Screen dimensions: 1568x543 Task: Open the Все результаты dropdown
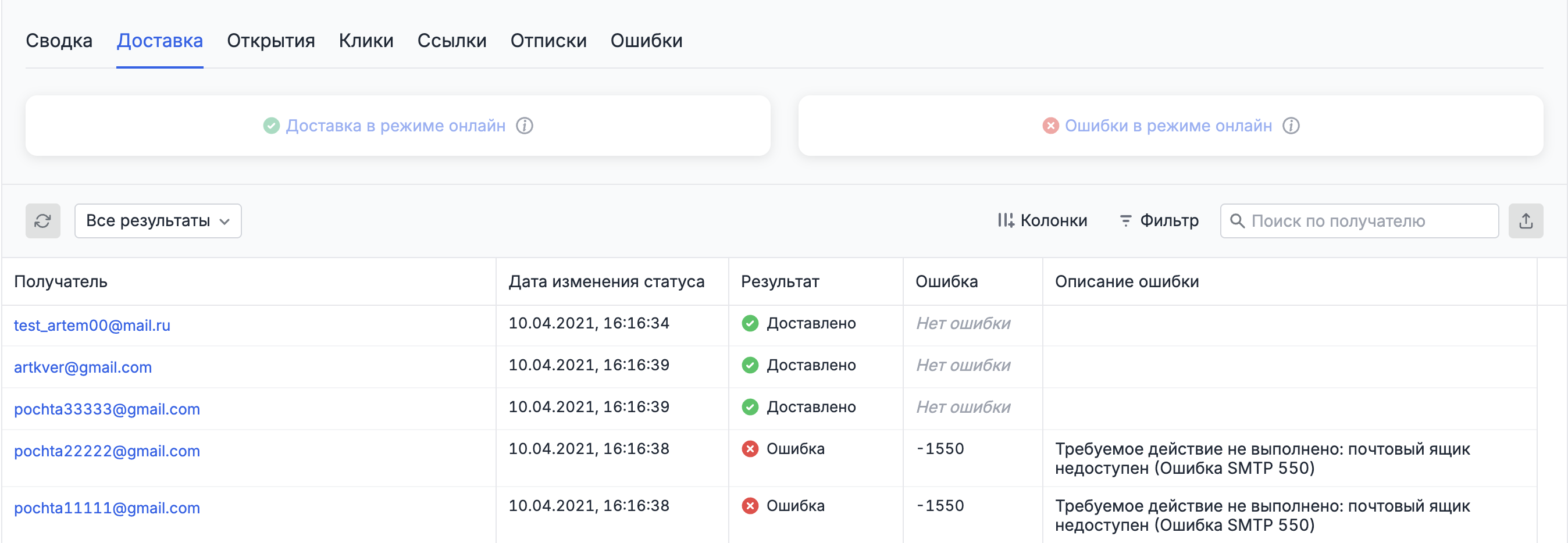coord(157,220)
